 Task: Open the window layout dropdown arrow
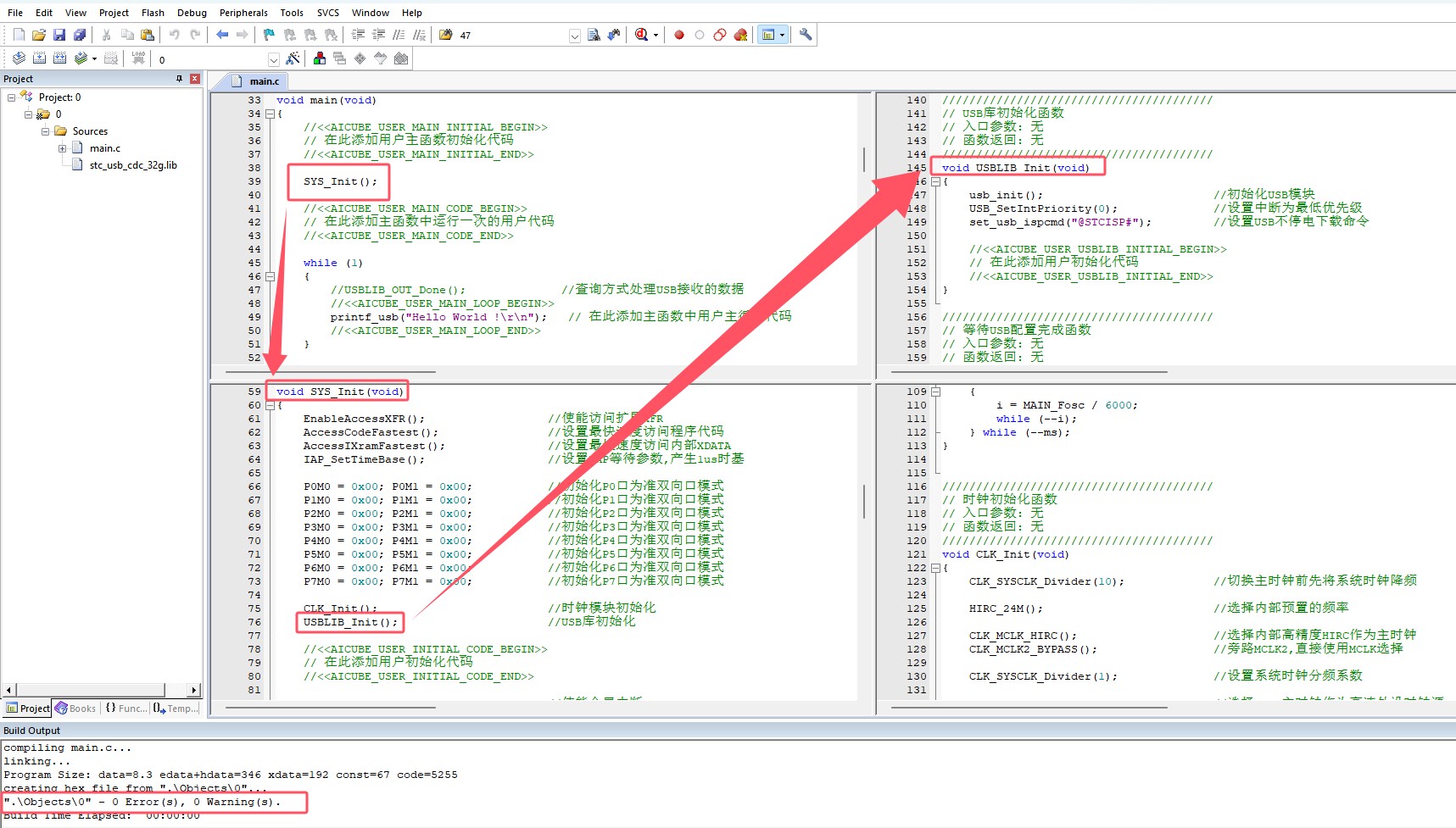pos(782,36)
